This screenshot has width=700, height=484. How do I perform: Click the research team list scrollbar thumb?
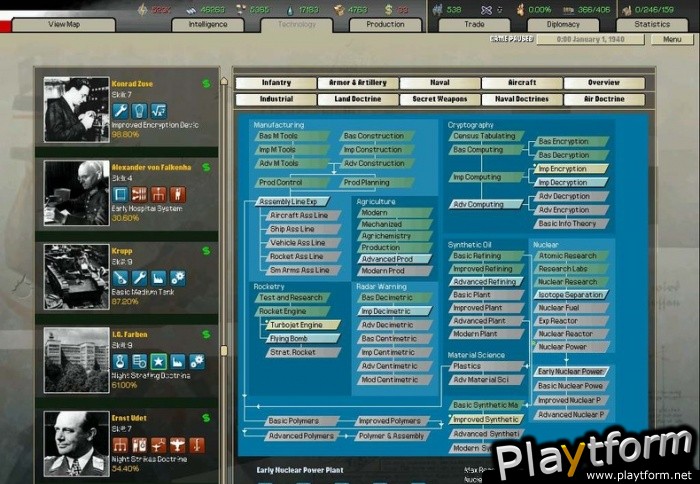[224, 350]
